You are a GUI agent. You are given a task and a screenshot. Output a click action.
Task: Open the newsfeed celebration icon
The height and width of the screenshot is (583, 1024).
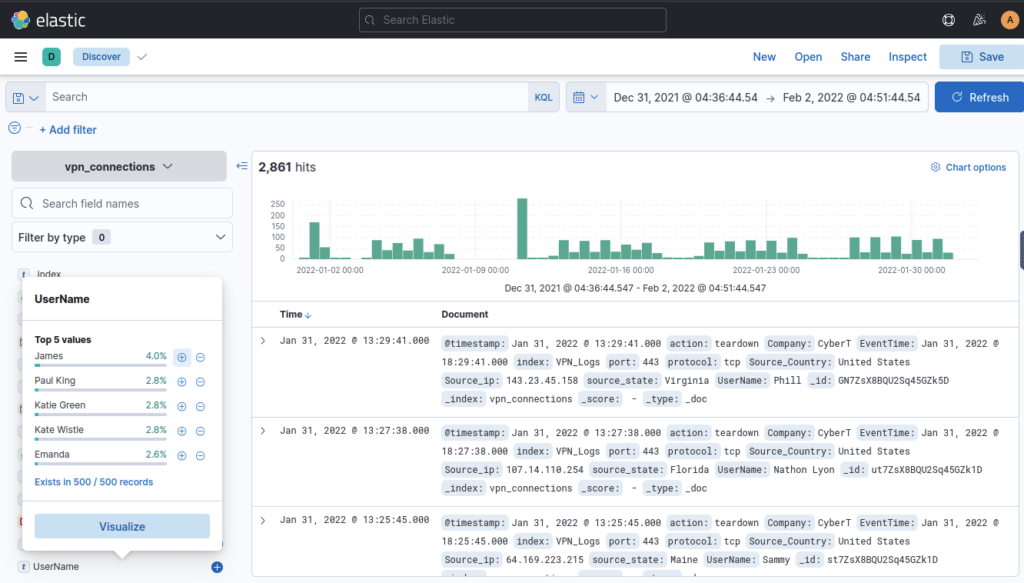[x=979, y=20]
